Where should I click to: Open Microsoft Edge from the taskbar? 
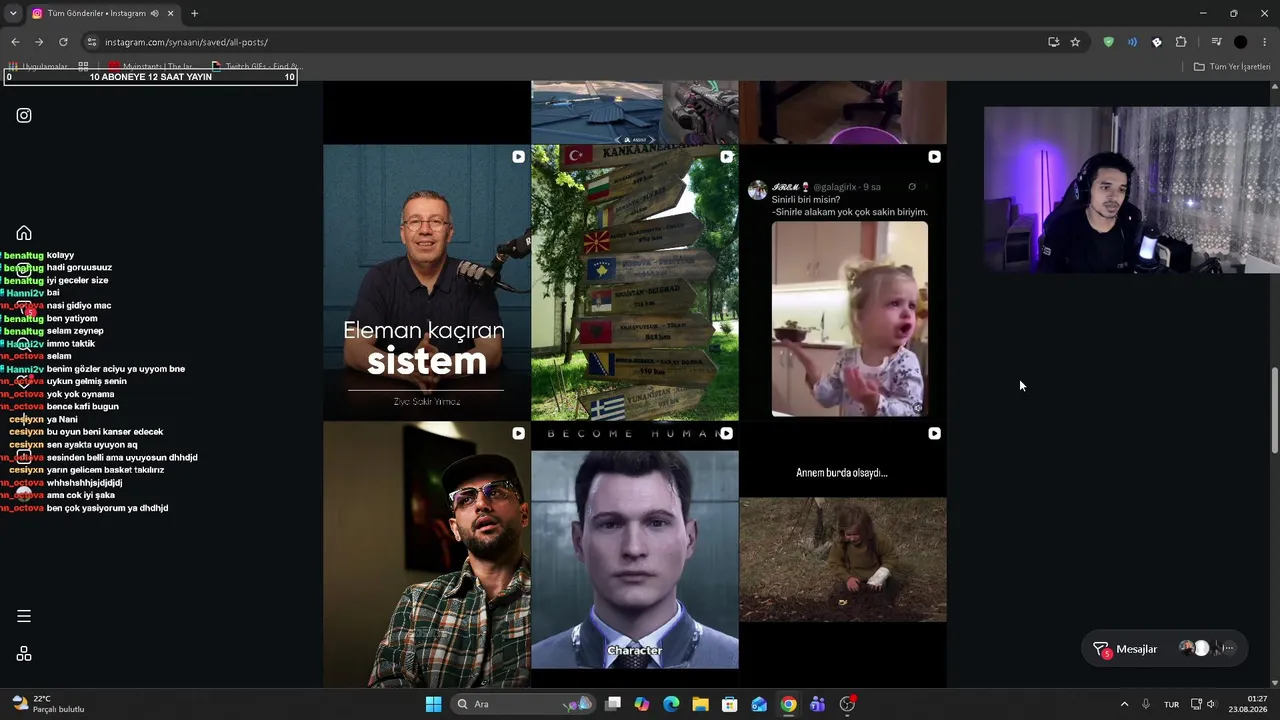click(x=671, y=704)
